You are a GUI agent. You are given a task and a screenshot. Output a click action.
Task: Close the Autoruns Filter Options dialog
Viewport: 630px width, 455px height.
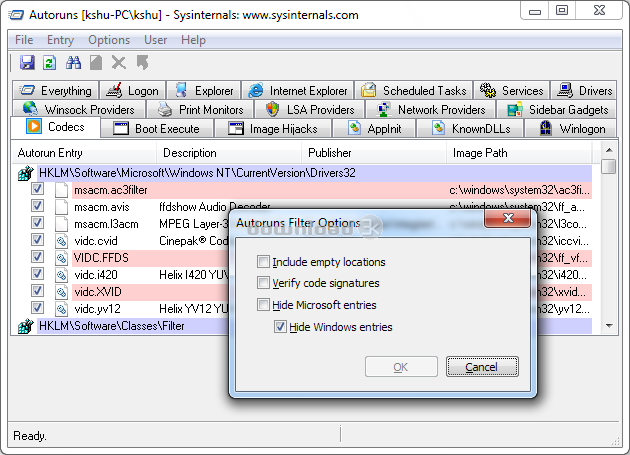pos(508,218)
